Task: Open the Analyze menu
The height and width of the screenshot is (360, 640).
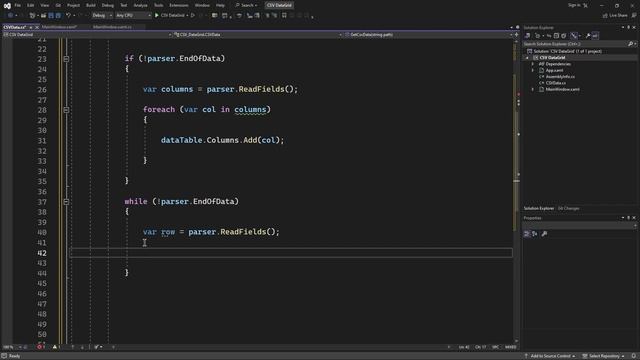Action: click(140, 5)
